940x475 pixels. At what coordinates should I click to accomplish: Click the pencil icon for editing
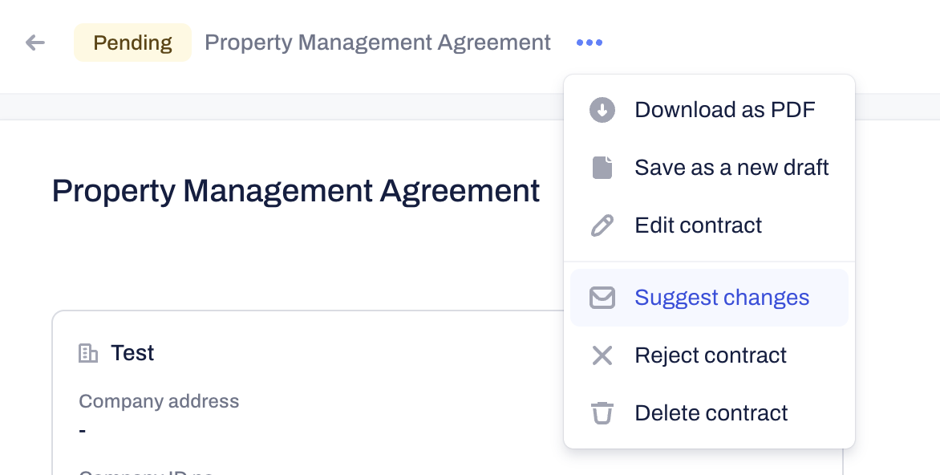(602, 226)
